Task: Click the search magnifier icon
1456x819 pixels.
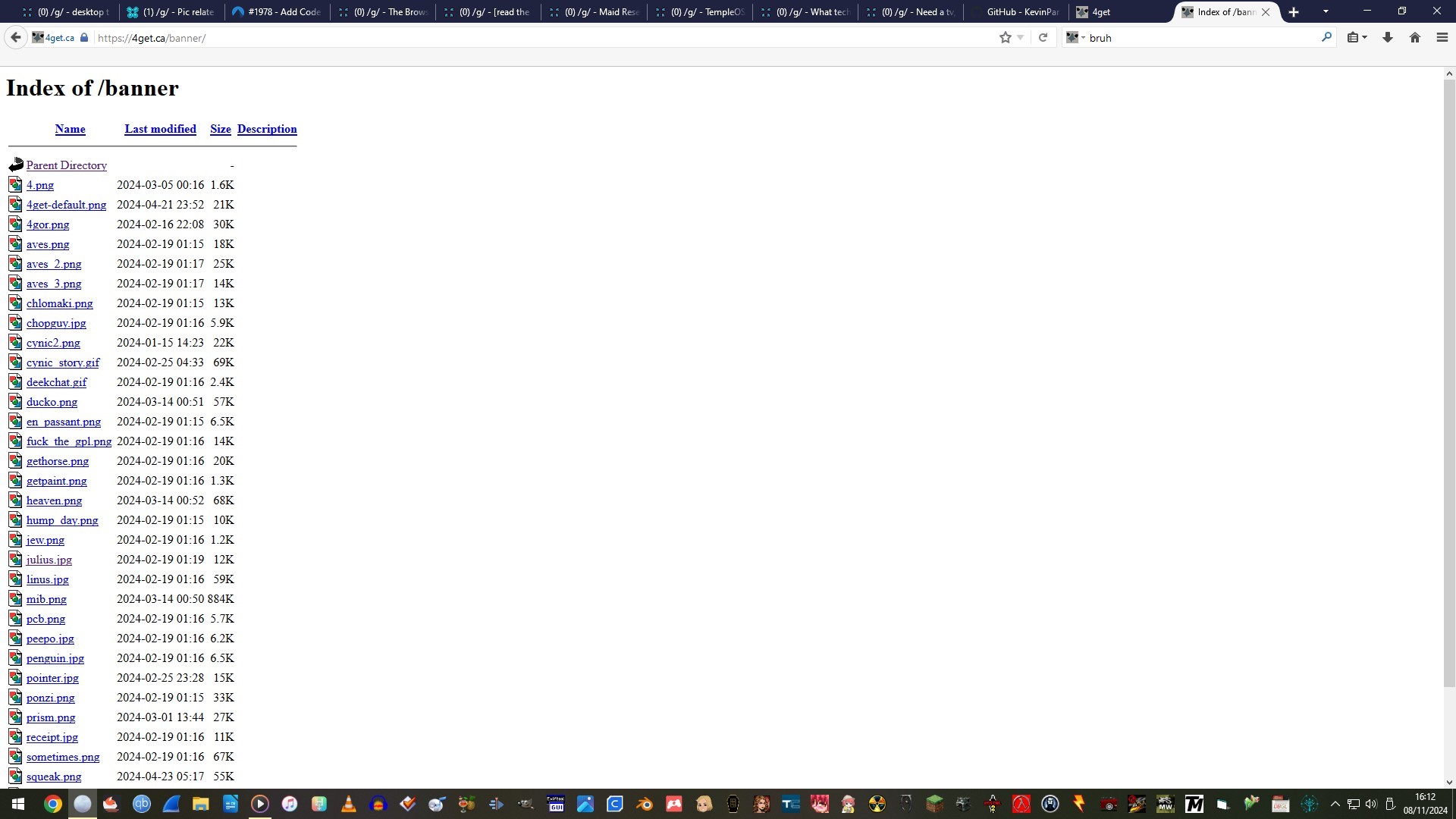Action: pyautogui.click(x=1326, y=37)
